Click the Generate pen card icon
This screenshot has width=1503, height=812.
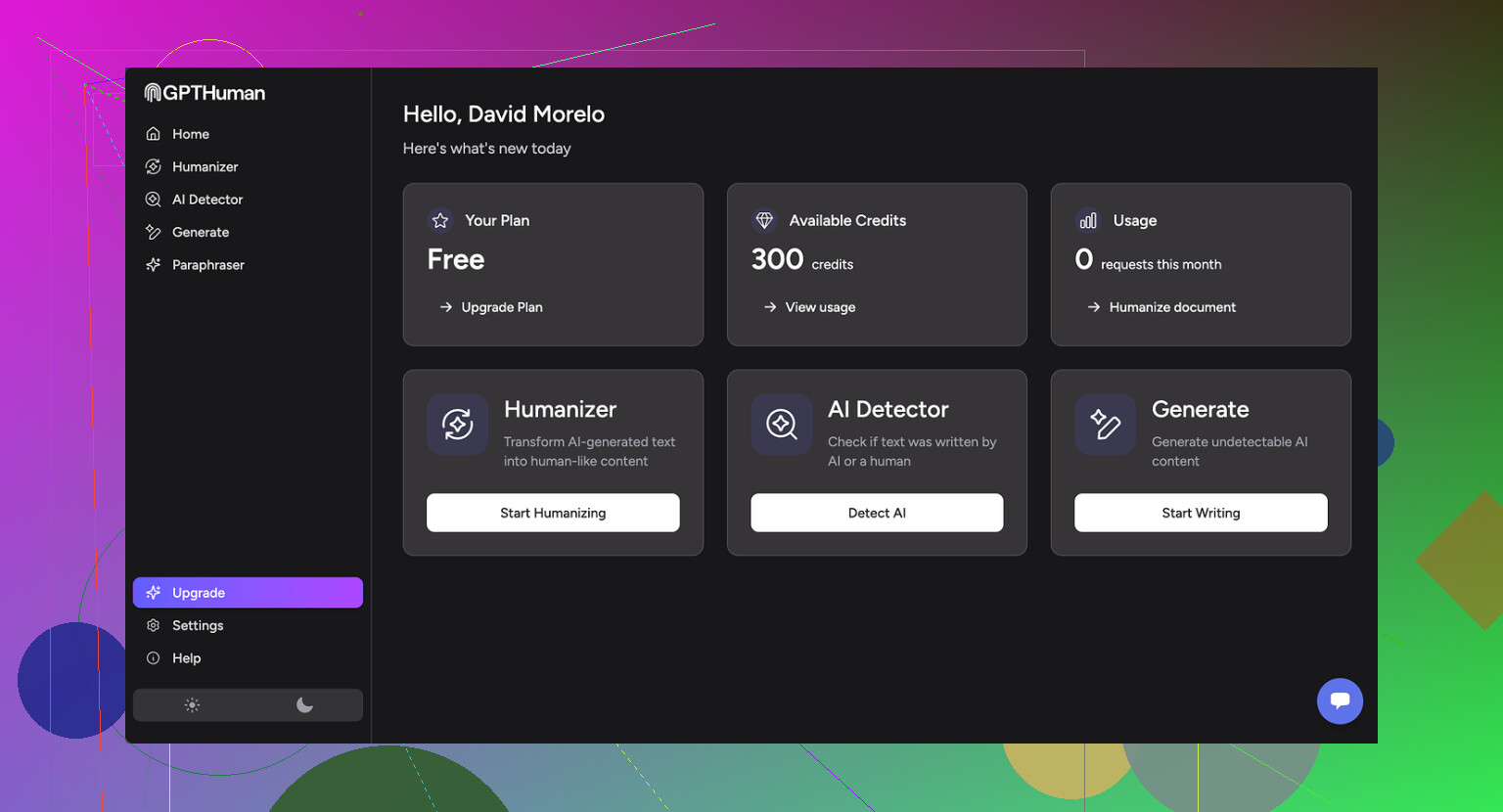point(1105,425)
